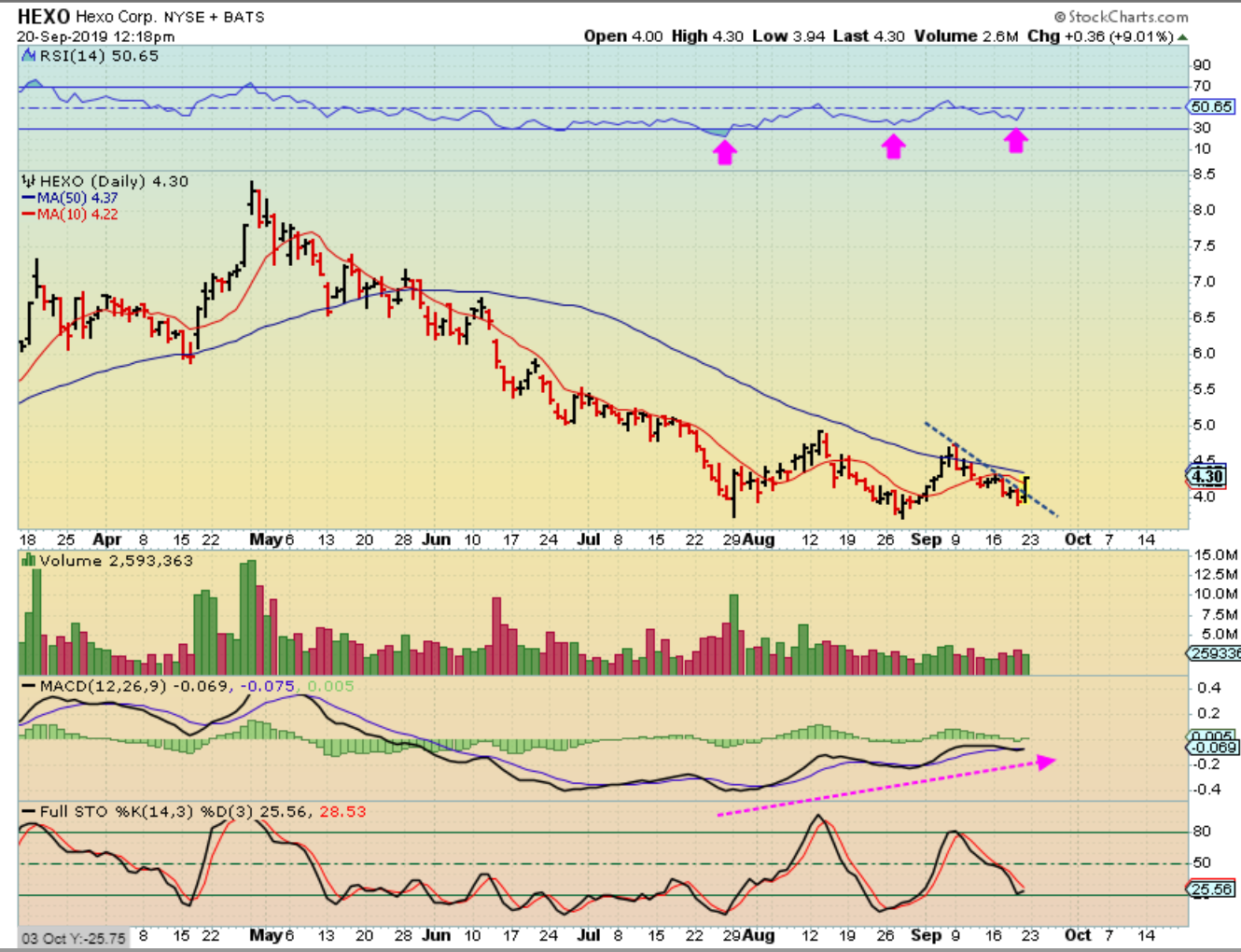The height and width of the screenshot is (952, 1241).
Task: Click the 7.0 price axis label
Action: pos(1204,282)
